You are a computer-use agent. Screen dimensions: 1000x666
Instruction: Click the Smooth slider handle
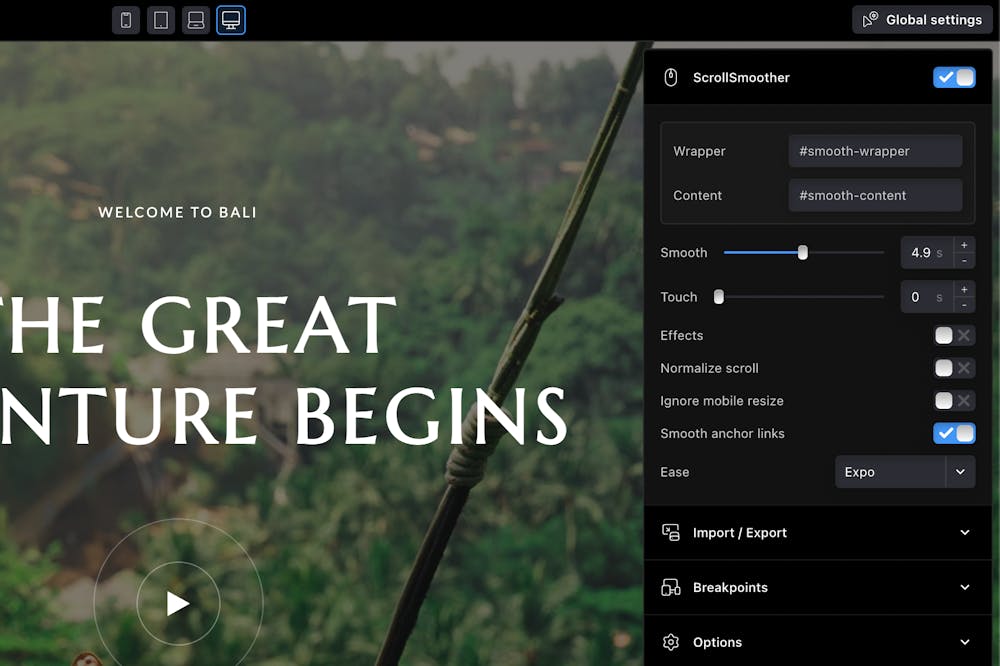[x=803, y=253]
